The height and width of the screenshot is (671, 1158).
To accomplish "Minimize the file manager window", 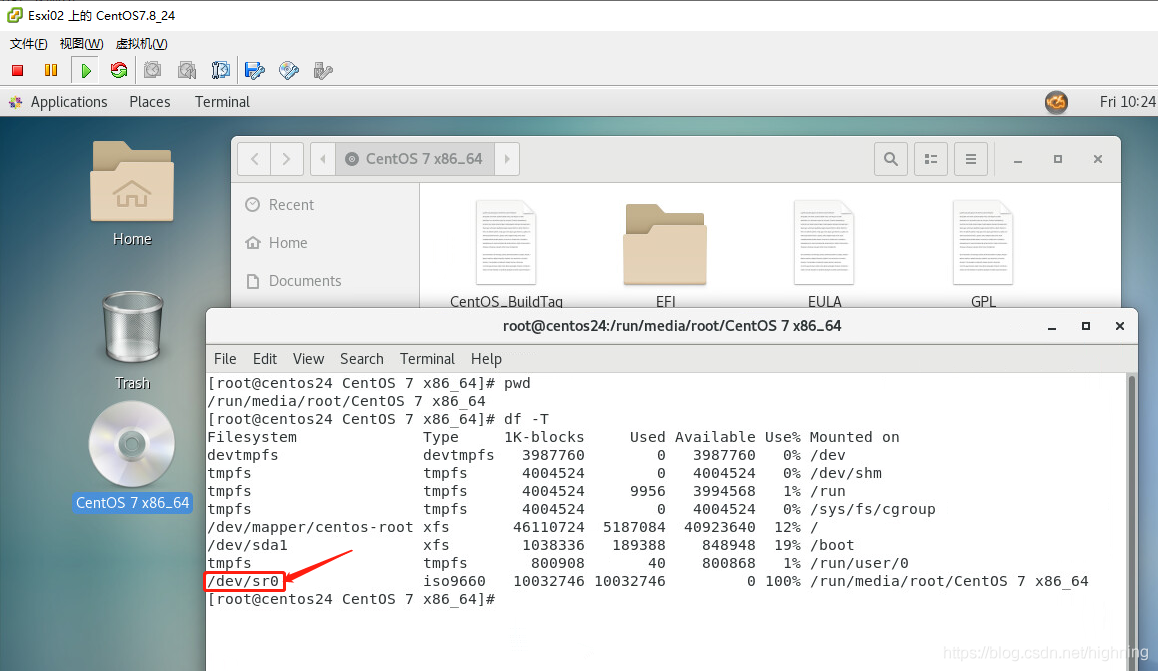I will coord(1018,159).
